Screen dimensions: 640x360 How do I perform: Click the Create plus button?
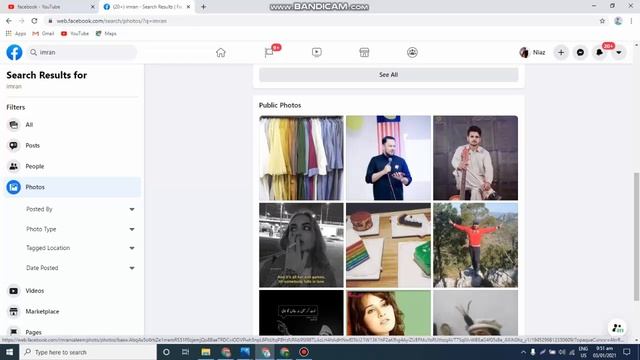(x=561, y=52)
